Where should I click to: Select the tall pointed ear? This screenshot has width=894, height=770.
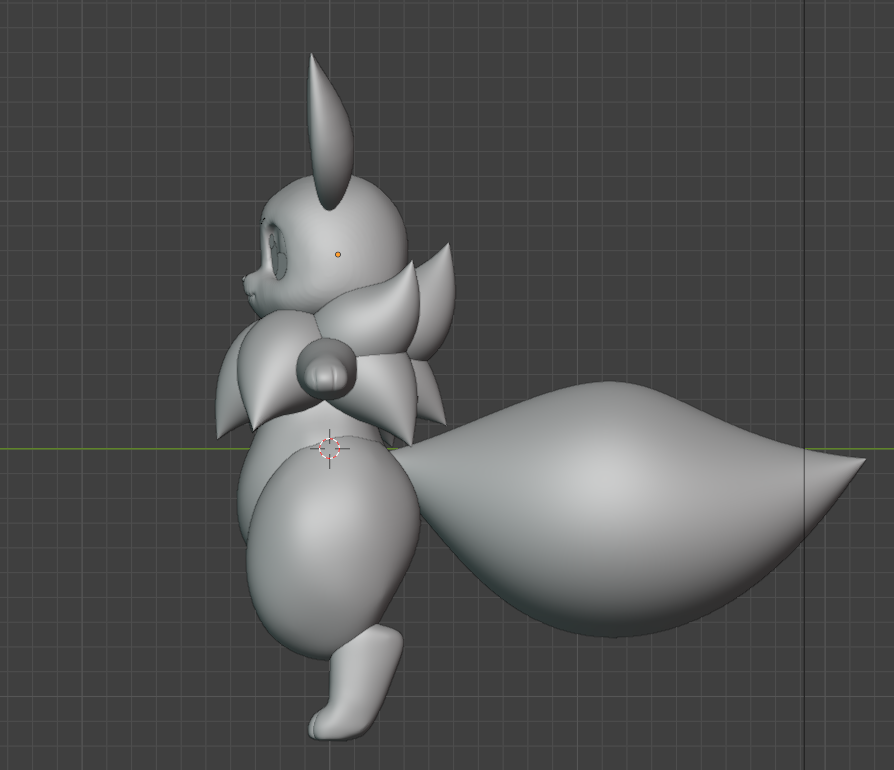tap(330, 132)
